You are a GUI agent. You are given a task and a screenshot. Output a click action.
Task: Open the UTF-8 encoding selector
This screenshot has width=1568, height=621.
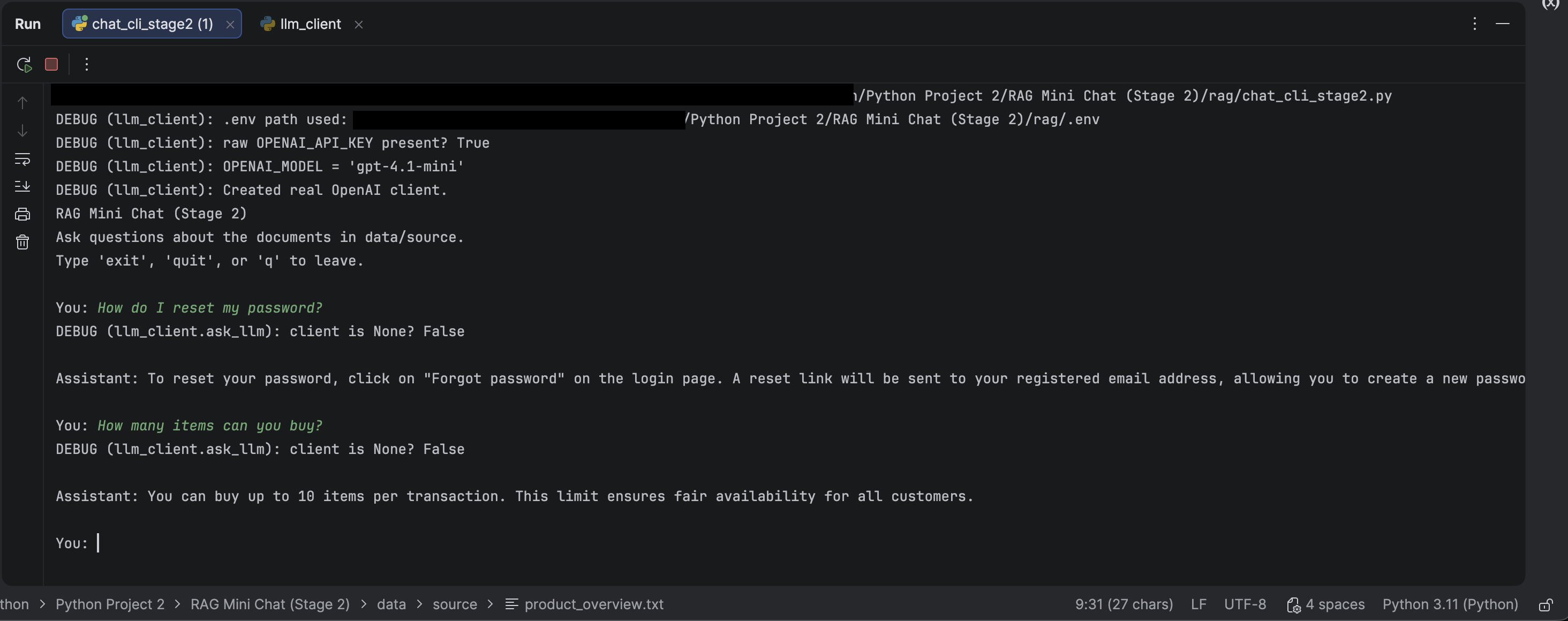tap(1245, 604)
